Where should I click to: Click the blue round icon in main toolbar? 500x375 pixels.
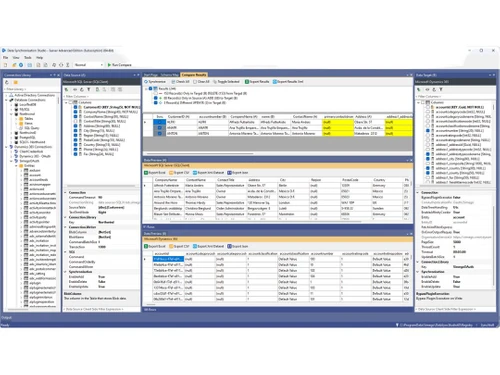[21, 65]
